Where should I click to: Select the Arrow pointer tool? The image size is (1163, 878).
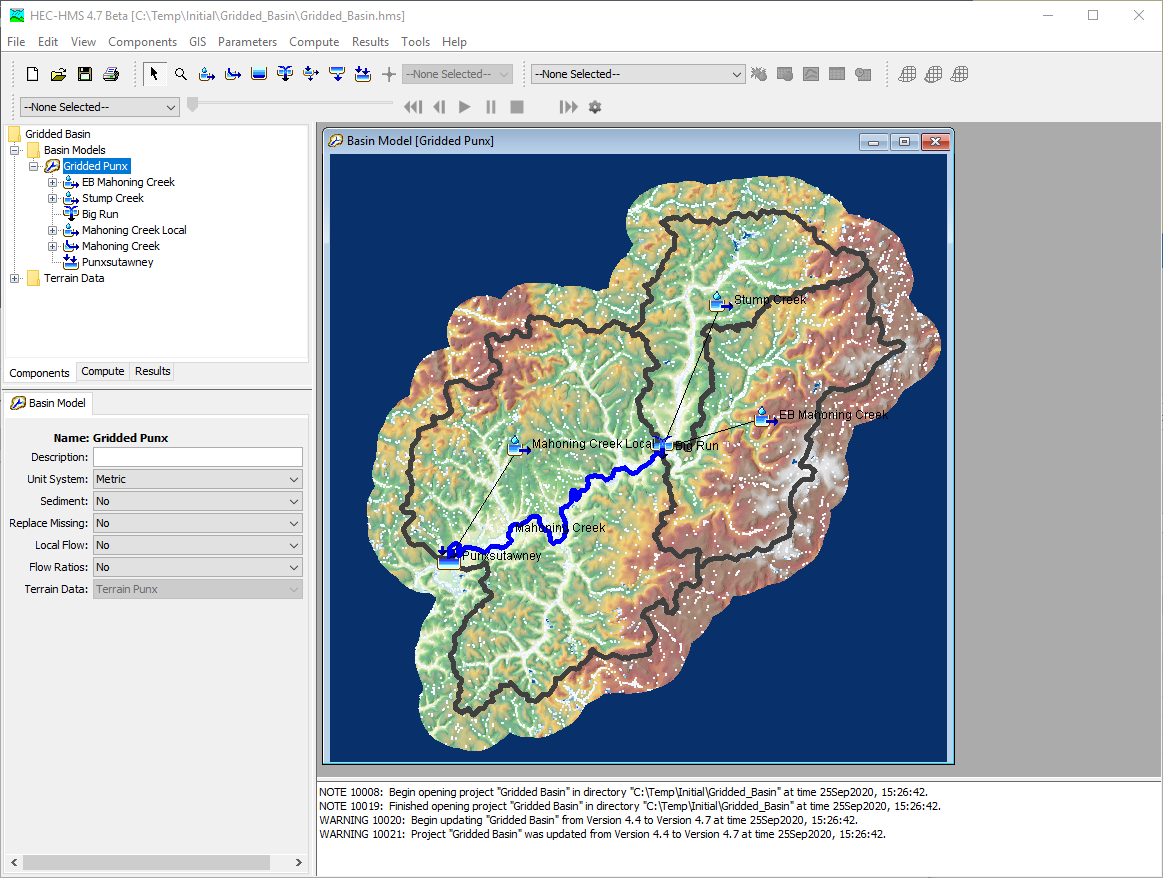154,74
